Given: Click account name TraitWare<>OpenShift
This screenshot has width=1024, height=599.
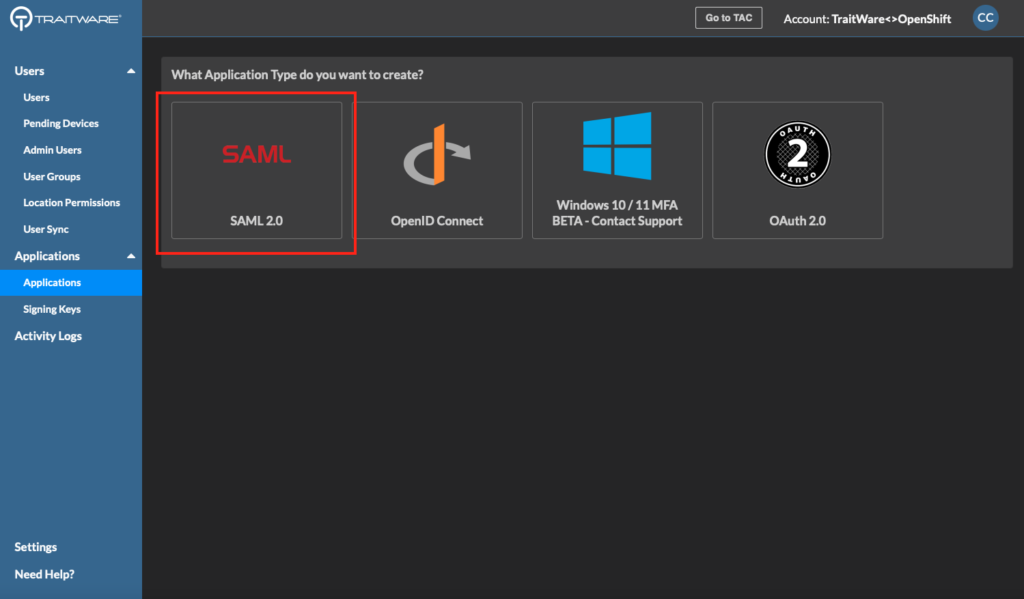Looking at the screenshot, I should pos(891,19).
